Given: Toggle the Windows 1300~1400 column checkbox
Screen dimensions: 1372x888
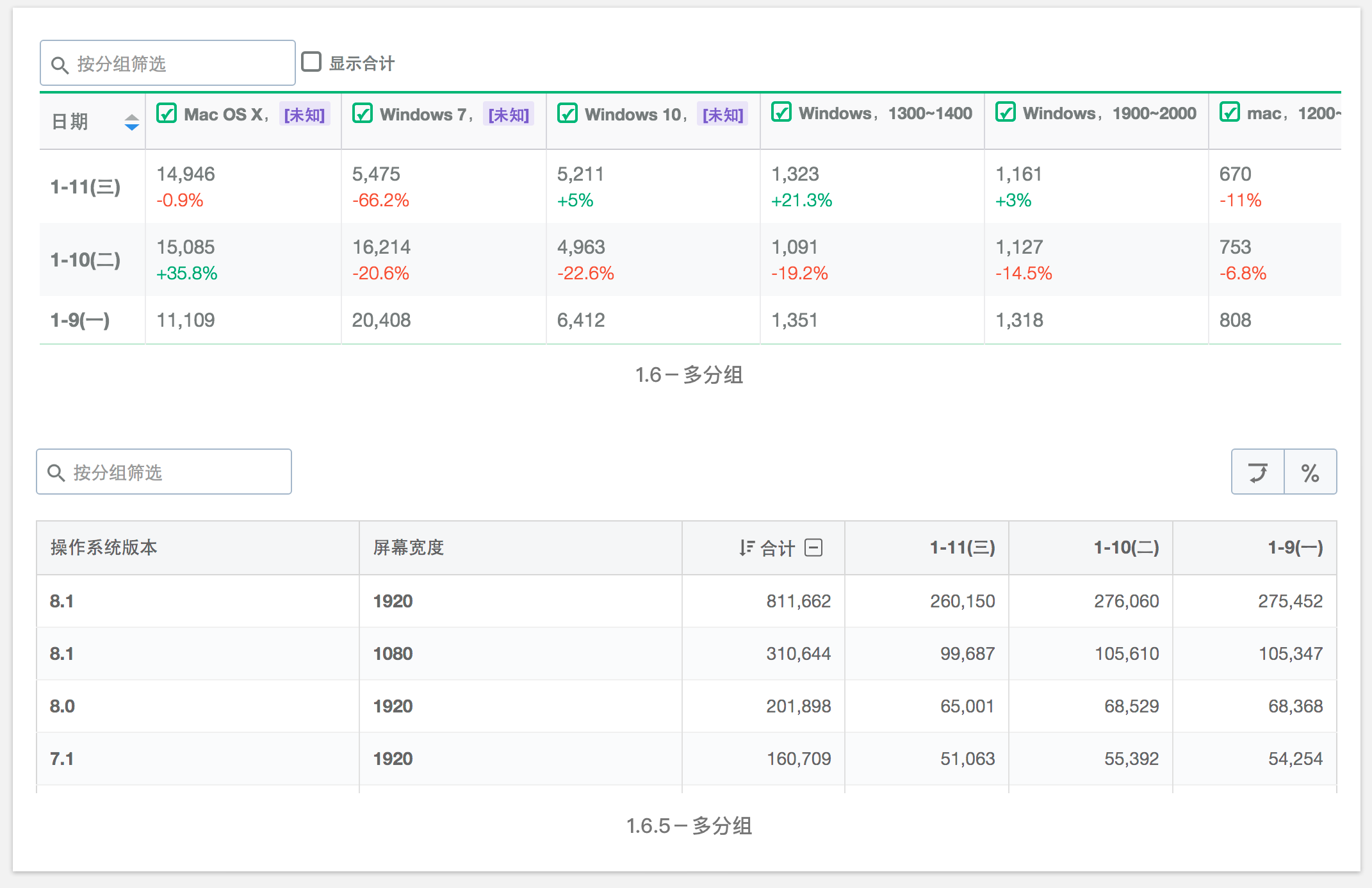Looking at the screenshot, I should 781,112.
